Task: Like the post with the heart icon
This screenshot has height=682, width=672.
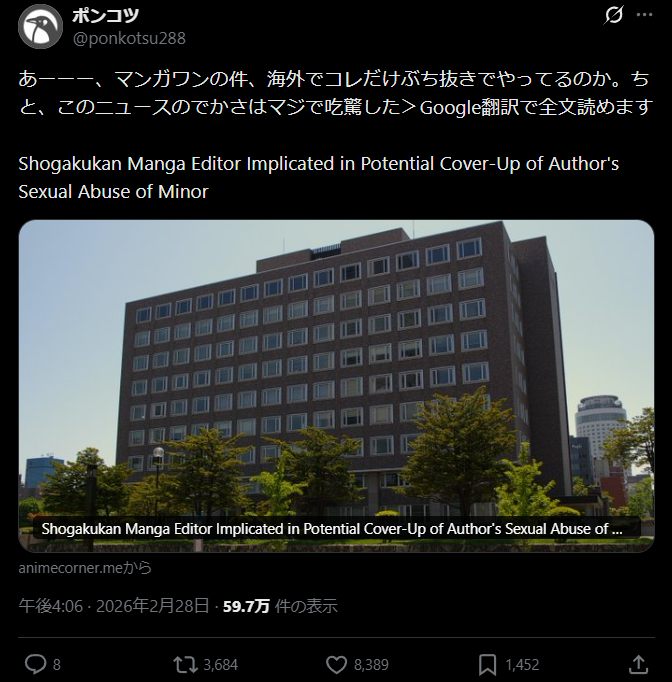Action: (337, 665)
